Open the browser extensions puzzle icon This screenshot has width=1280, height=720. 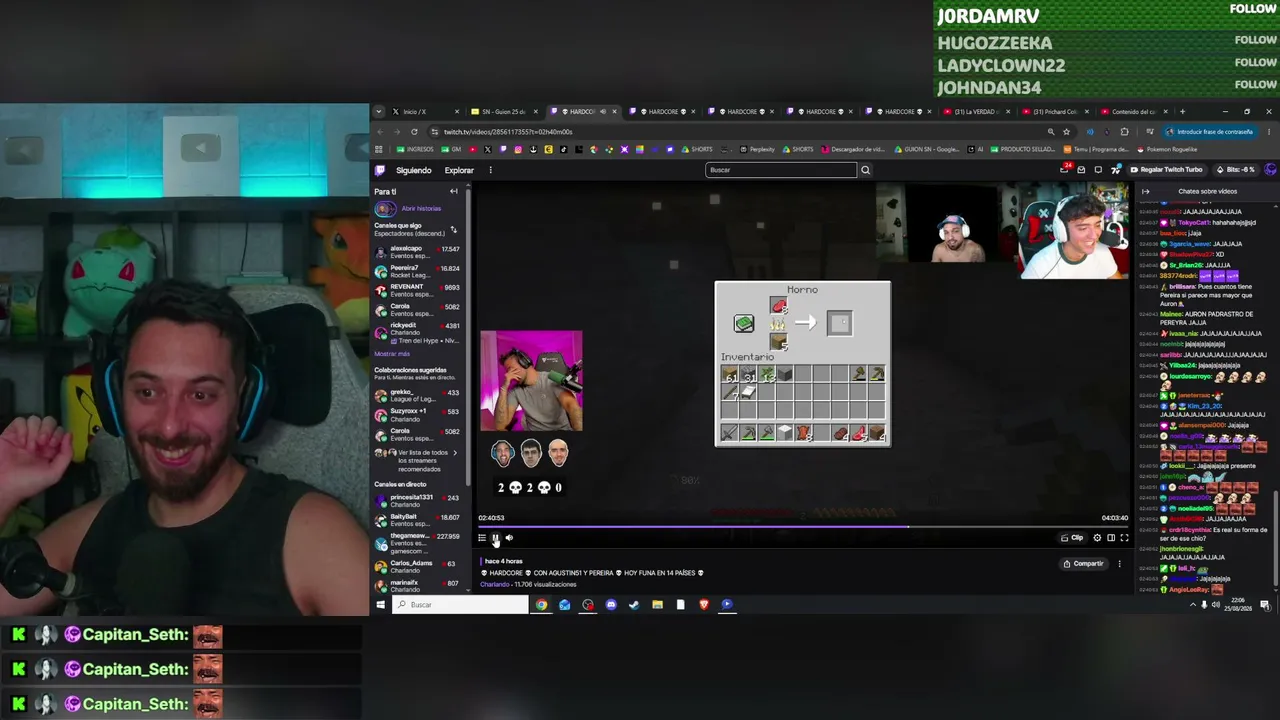coord(1125,132)
